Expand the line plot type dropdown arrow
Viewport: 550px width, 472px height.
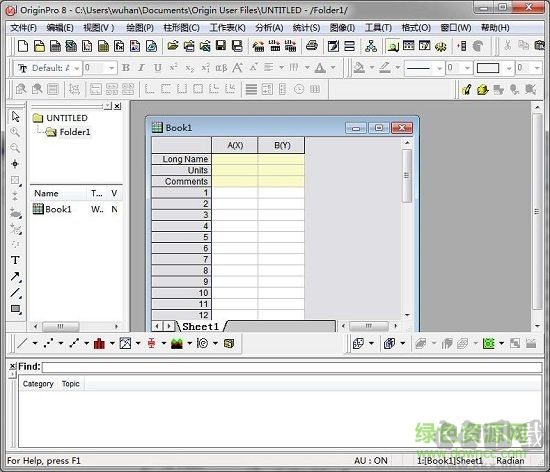coord(35,343)
